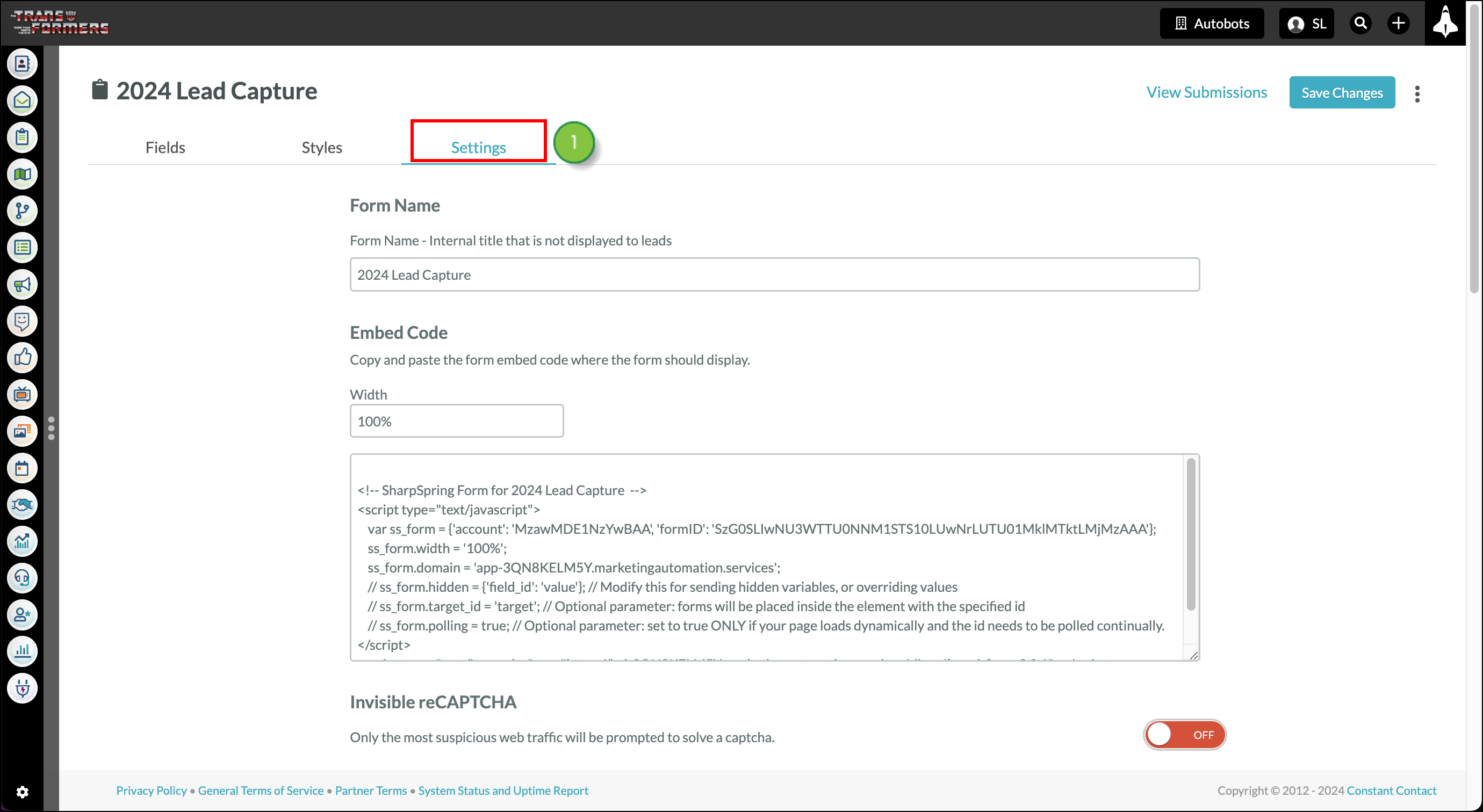
Task: Open the Email envelope sidebar icon
Action: [22, 101]
